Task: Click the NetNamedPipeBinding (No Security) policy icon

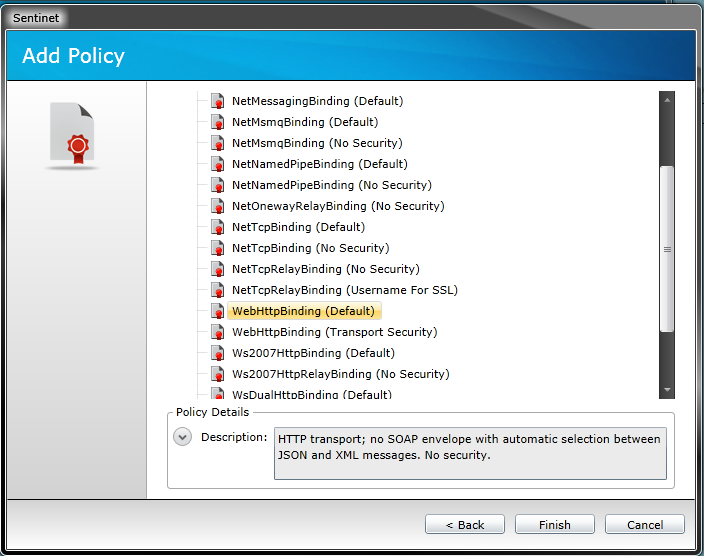Action: click(x=218, y=185)
